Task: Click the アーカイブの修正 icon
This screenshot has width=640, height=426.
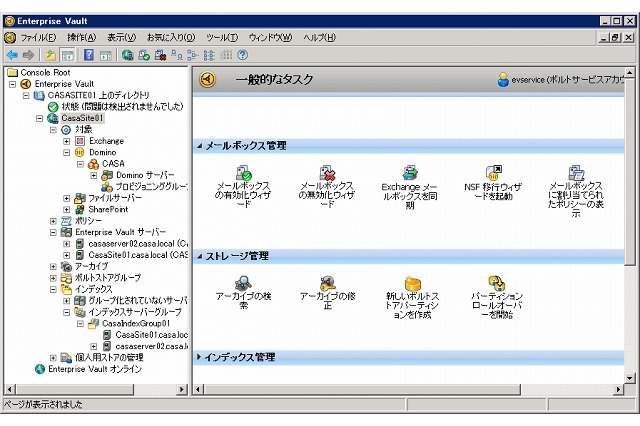Action: click(327, 283)
